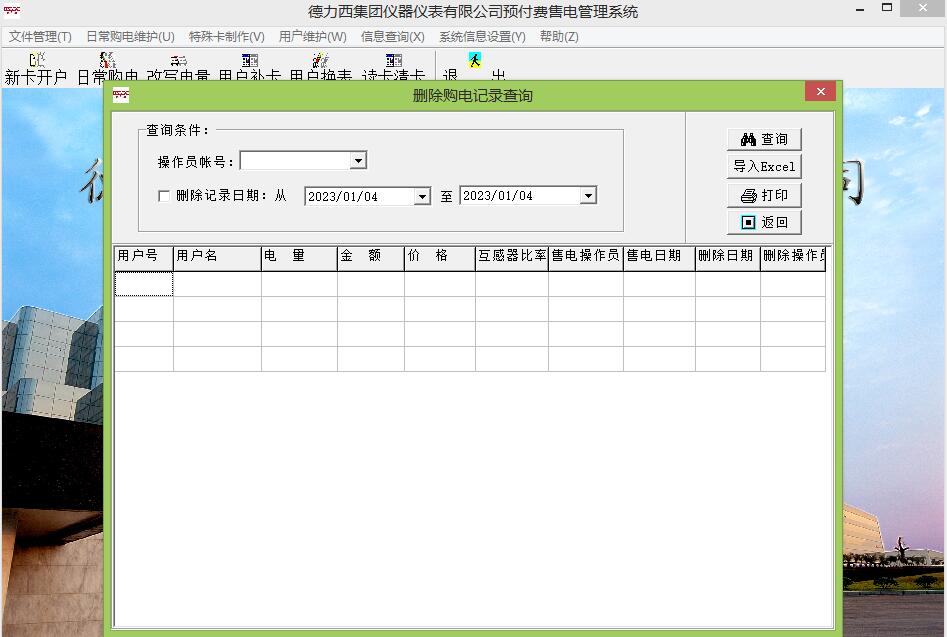Screen dimensions: 947x637
Task: Open the end date picker dropdown
Action: point(588,196)
